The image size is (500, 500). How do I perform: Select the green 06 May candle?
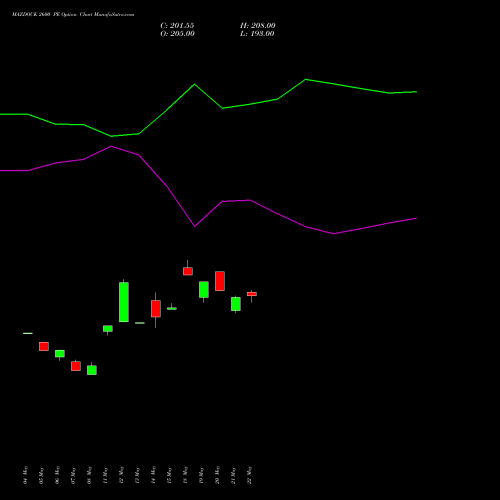tap(60, 354)
